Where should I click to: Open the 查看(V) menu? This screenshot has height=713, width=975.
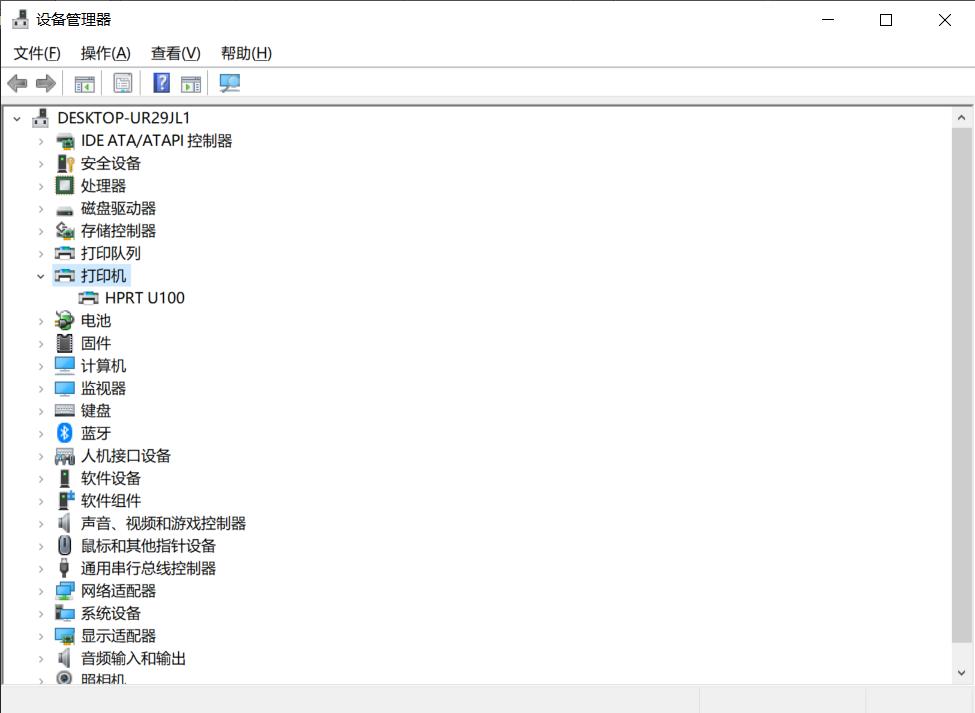coord(175,53)
